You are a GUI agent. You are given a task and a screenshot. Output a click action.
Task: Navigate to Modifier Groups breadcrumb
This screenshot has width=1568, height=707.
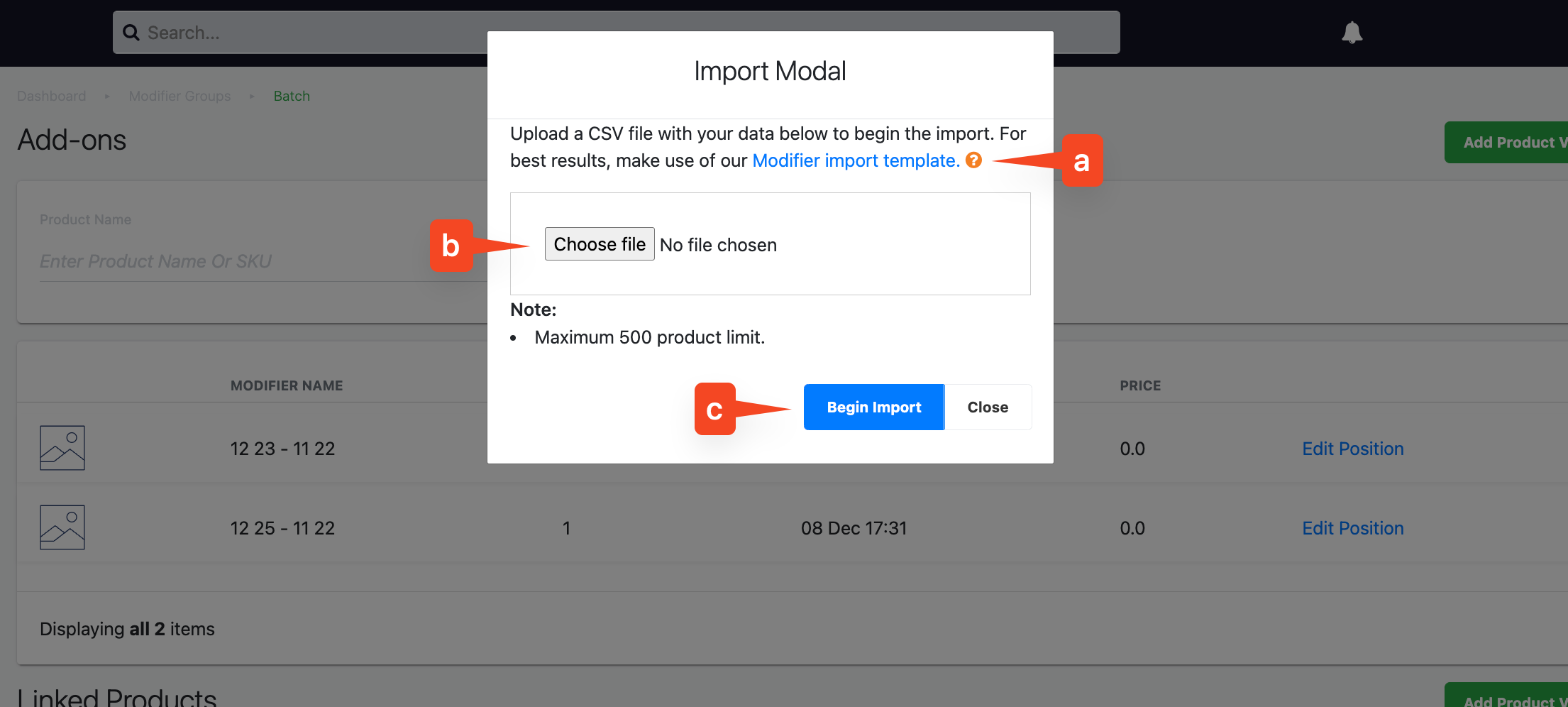tap(180, 96)
